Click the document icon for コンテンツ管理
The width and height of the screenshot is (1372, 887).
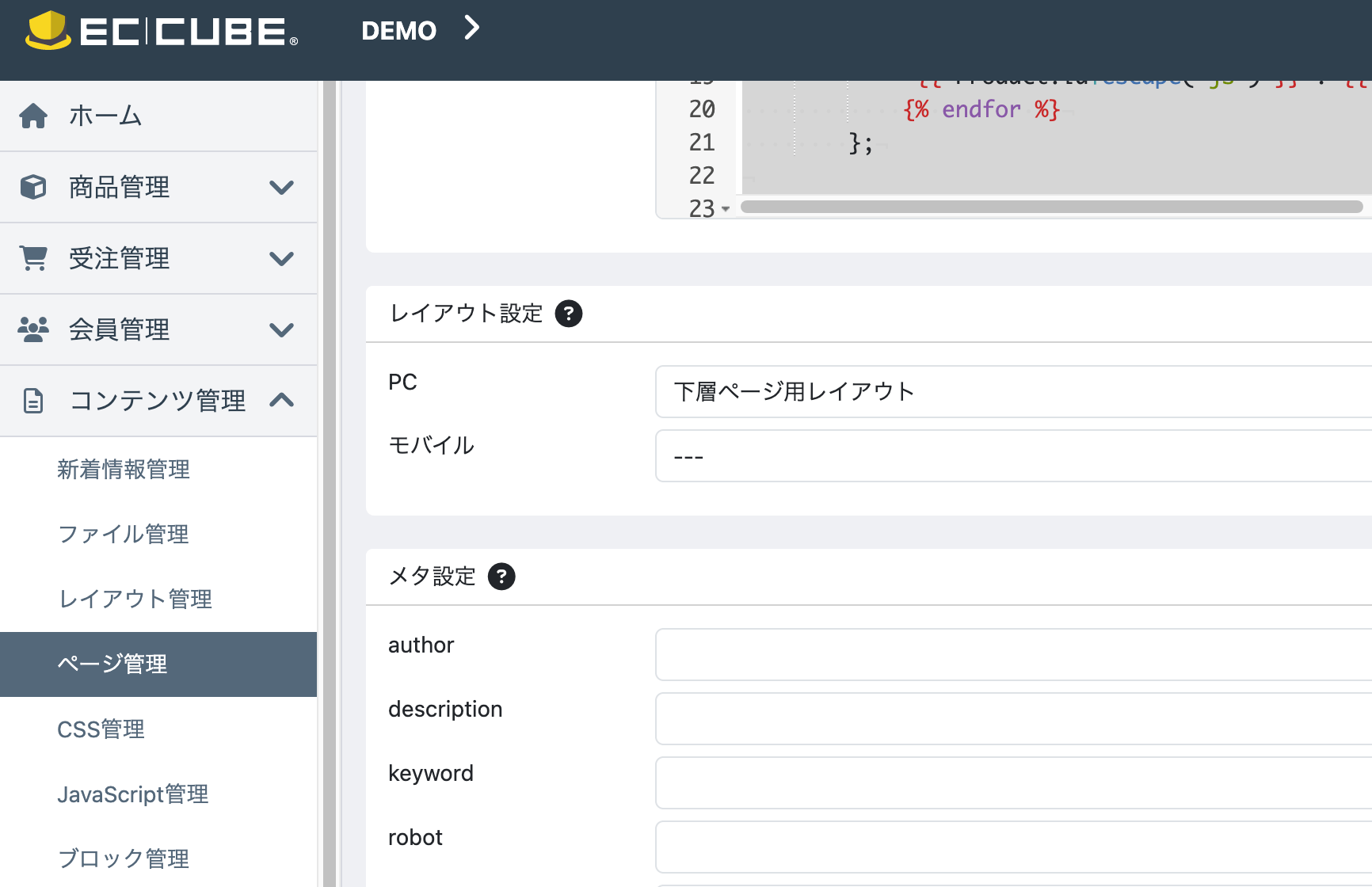[33, 401]
